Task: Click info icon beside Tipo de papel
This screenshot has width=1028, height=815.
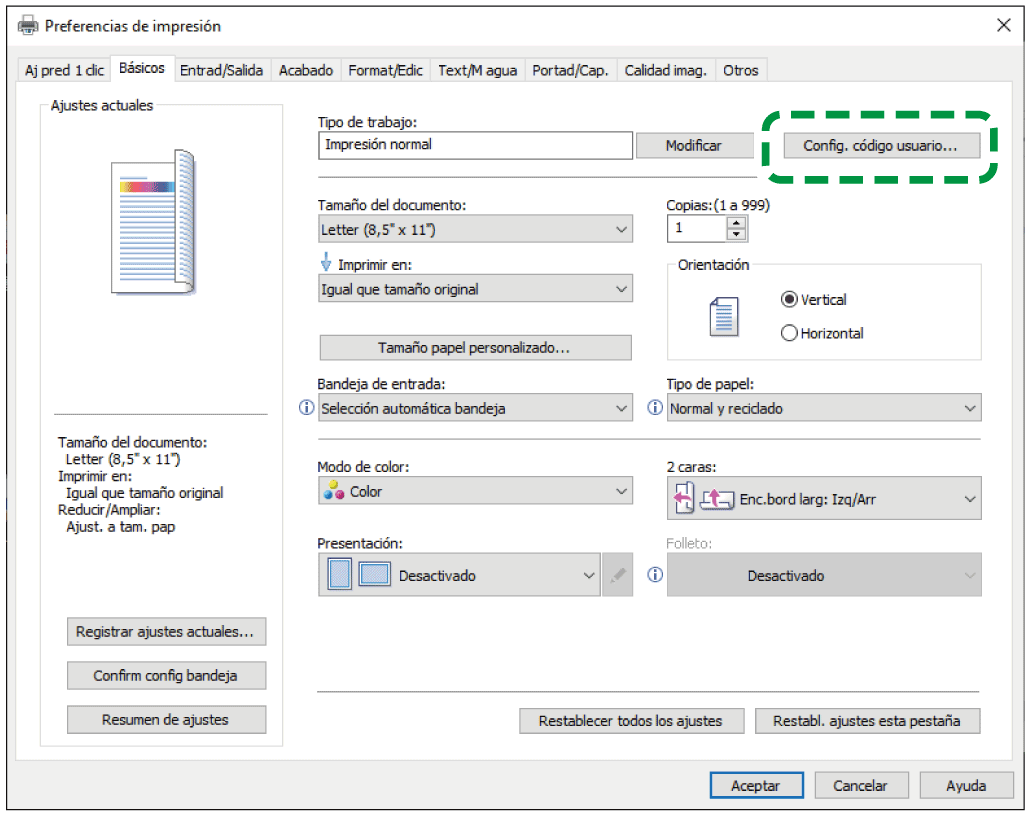Action: coord(655,408)
